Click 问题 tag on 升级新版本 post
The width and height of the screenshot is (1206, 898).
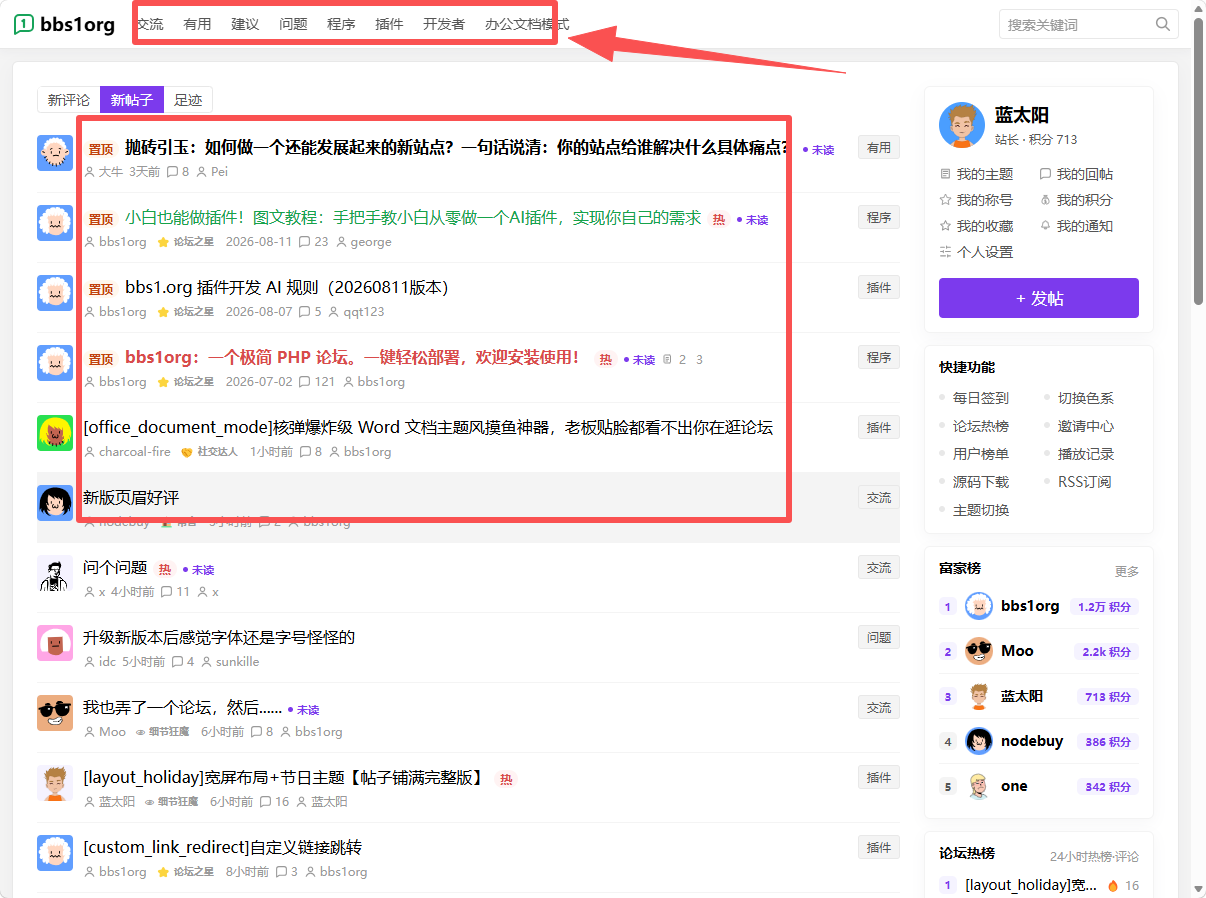879,637
